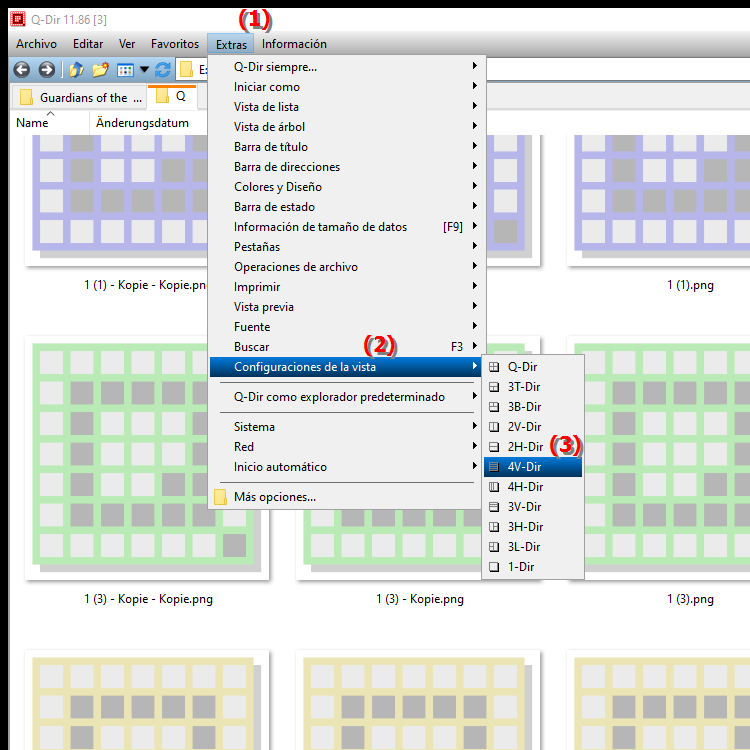Expand the Iniciar como submenu
Image resolution: width=750 pixels, height=750 pixels.
[346, 87]
